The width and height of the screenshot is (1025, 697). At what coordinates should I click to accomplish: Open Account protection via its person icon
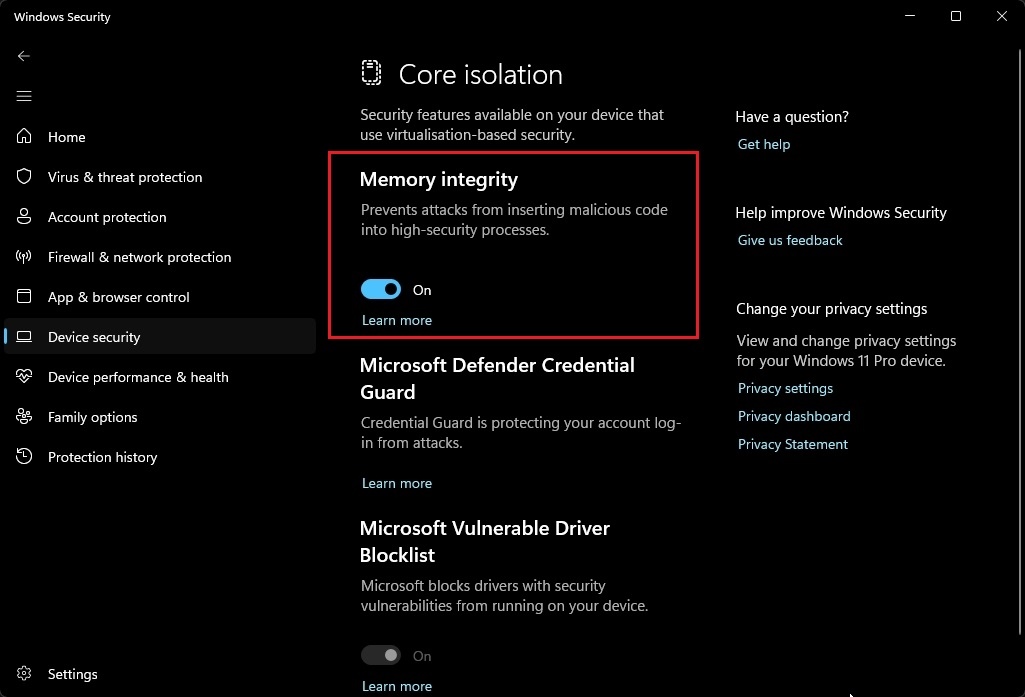point(23,217)
